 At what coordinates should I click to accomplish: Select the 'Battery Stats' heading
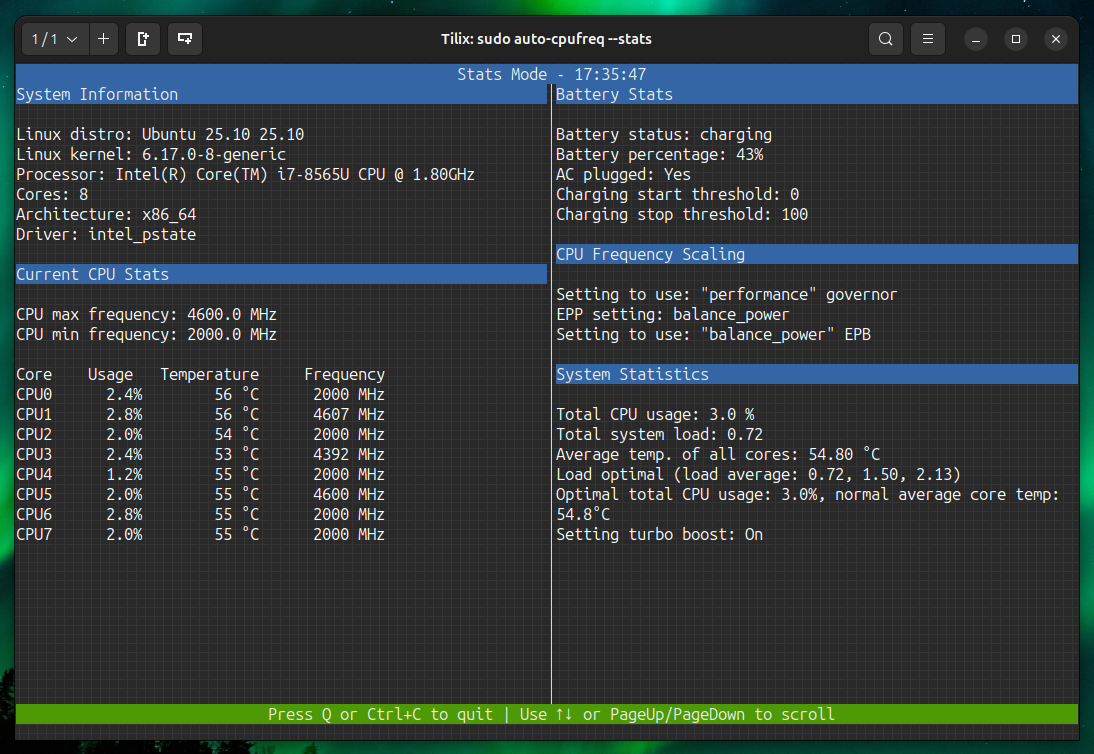[614, 94]
